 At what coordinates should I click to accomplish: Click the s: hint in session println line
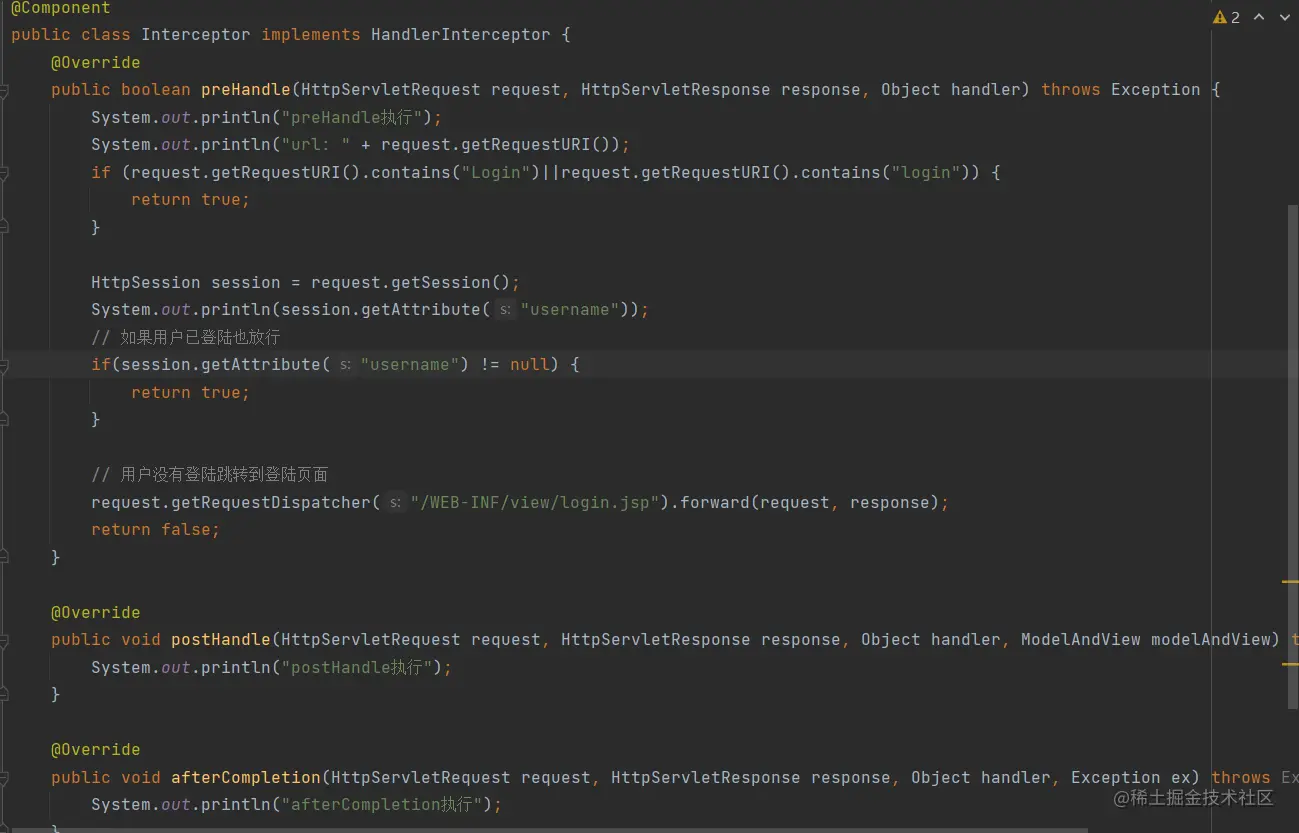506,310
